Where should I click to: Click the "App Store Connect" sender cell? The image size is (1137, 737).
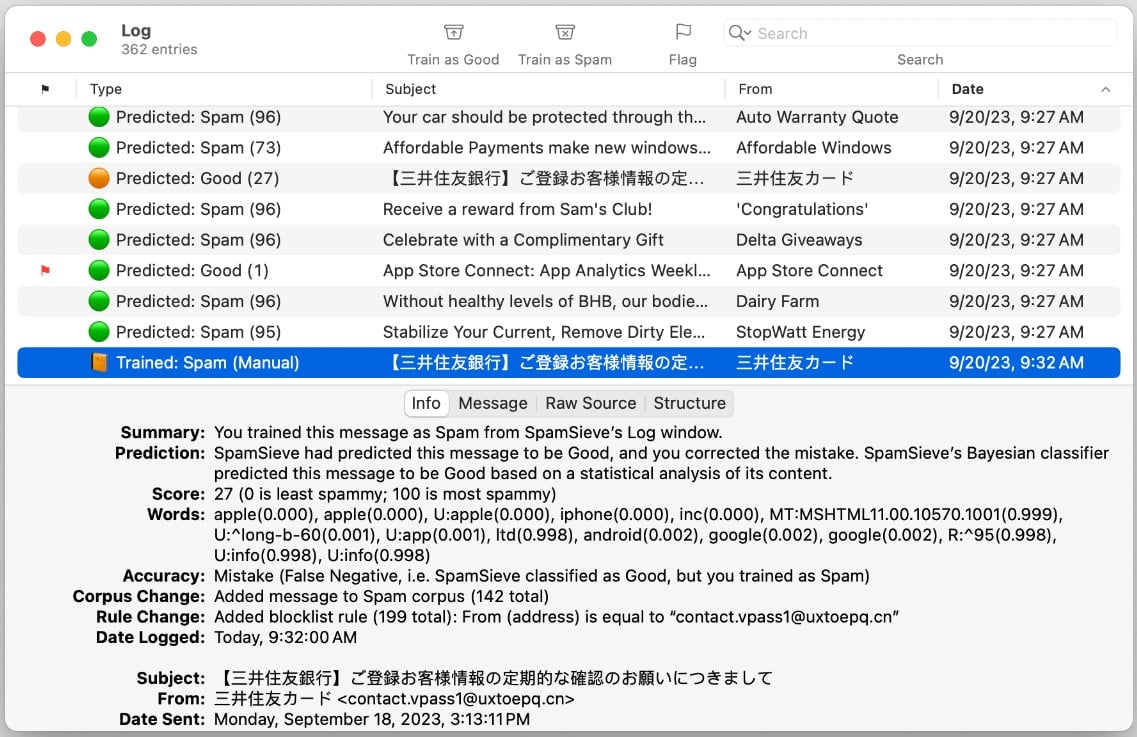coord(809,271)
